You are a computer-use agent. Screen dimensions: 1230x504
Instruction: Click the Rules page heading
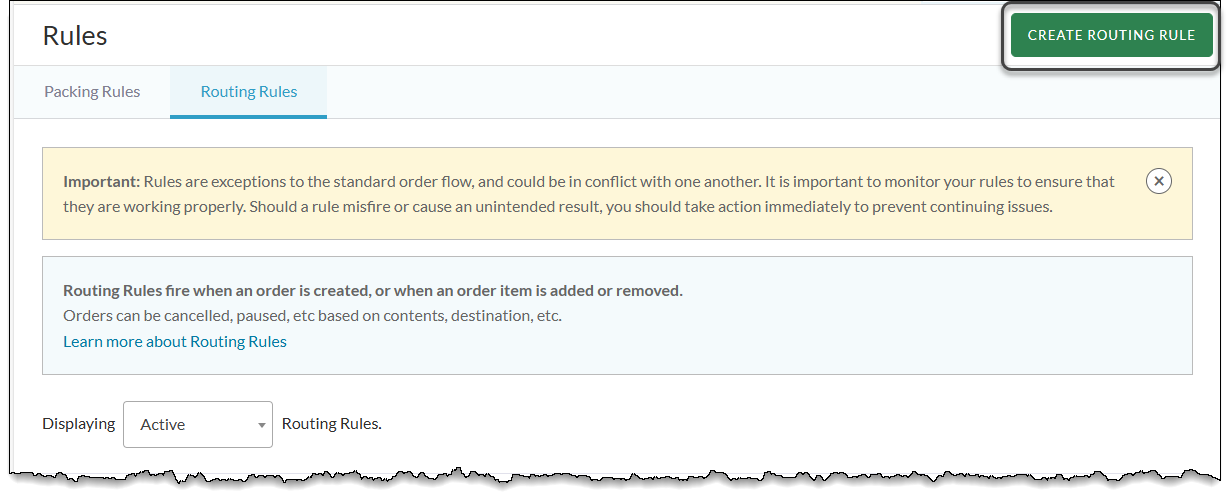(75, 36)
